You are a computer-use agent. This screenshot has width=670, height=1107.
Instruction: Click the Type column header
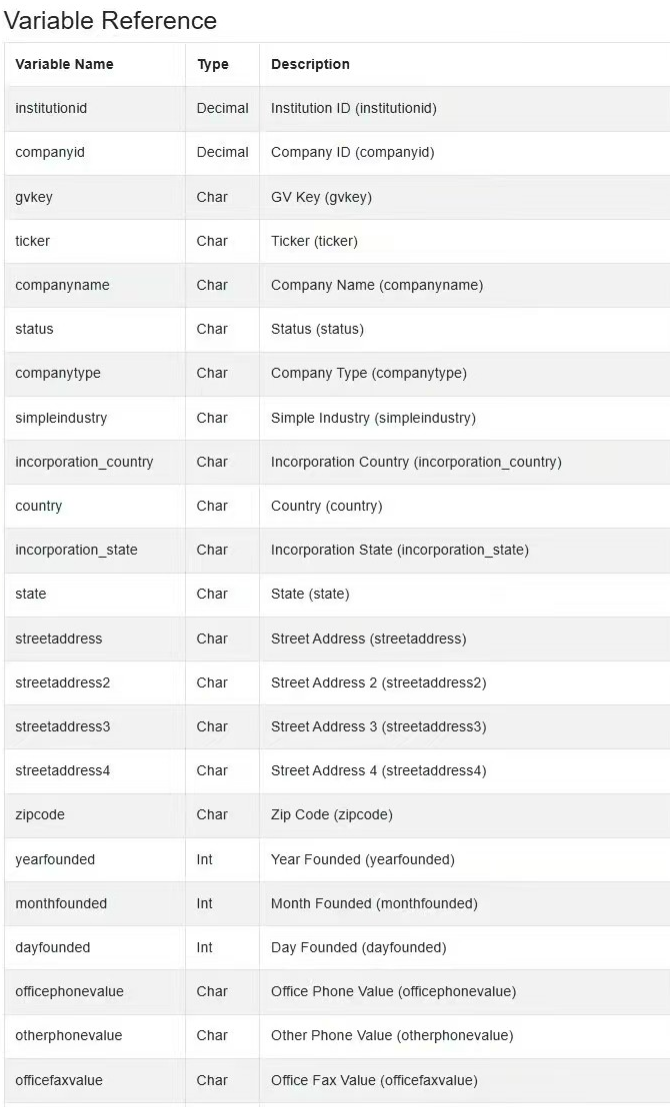(x=213, y=64)
